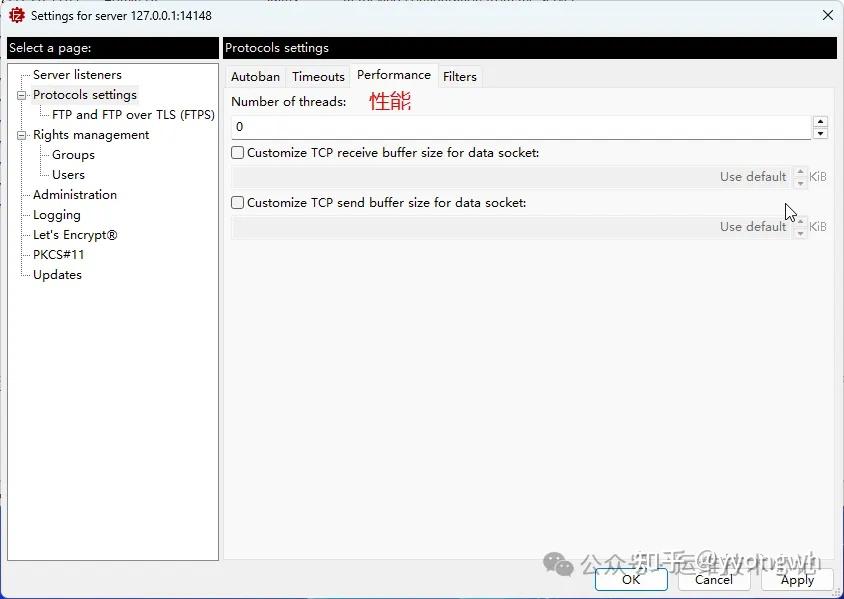
Task: Select the Groups page under Rights management
Action: 73,154
